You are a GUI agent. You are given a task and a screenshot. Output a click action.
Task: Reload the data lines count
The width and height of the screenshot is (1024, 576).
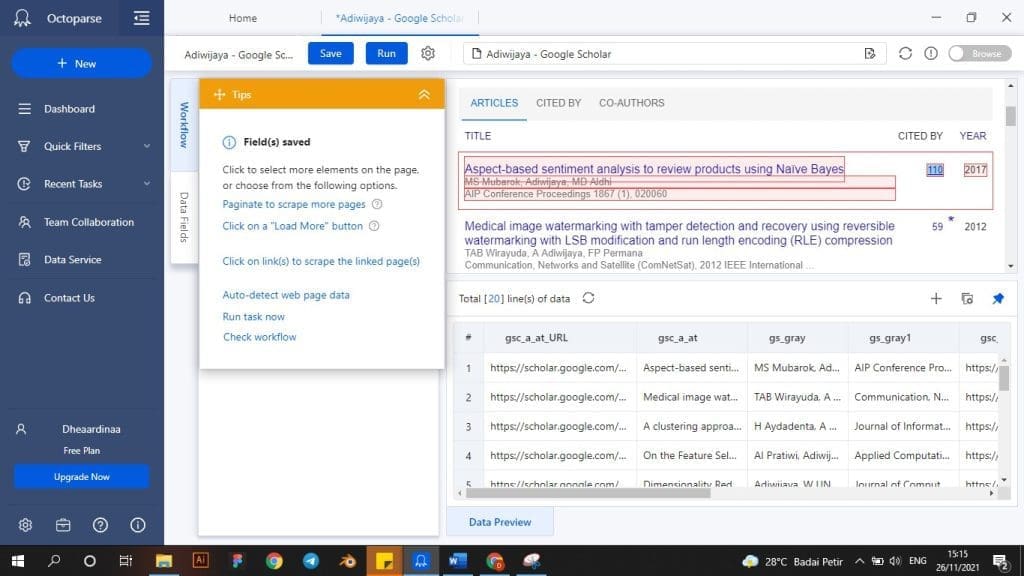588,298
